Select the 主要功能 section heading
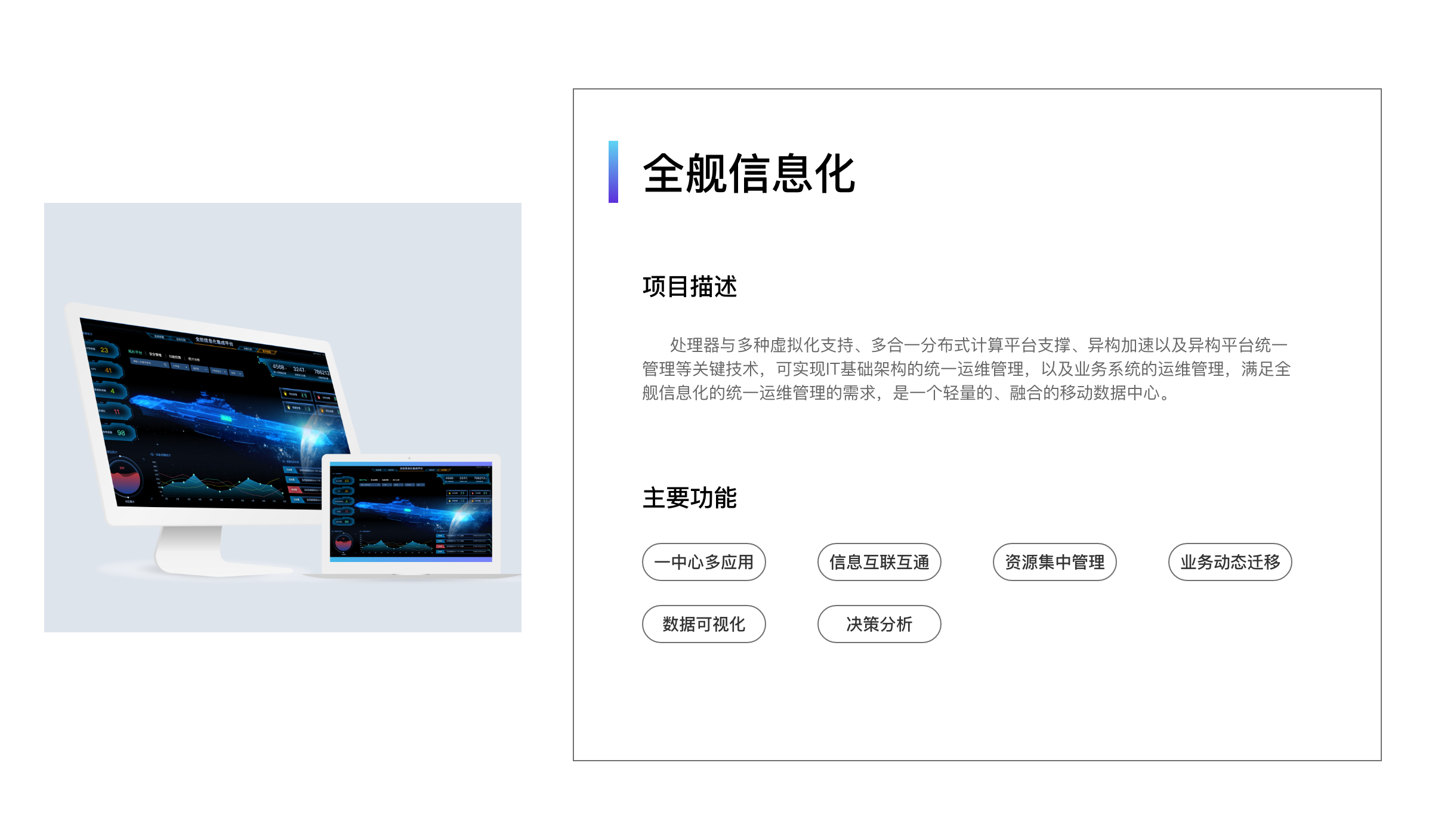The height and width of the screenshot is (840, 1432). [689, 498]
